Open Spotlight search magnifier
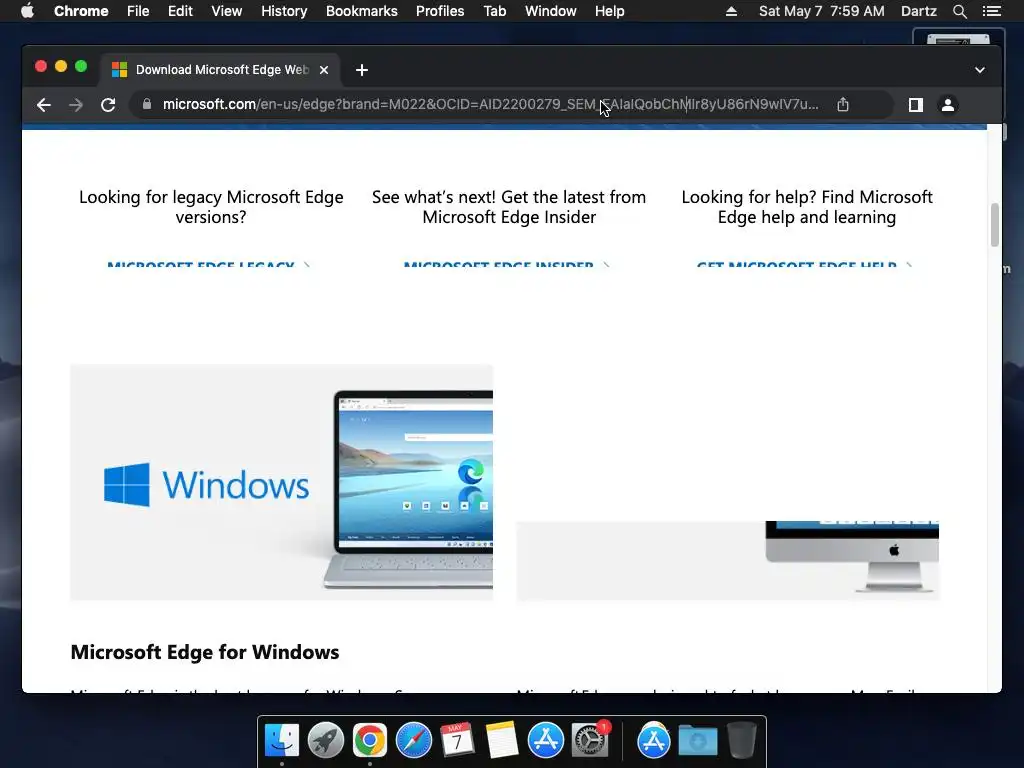Image resolution: width=1024 pixels, height=768 pixels. [x=959, y=11]
